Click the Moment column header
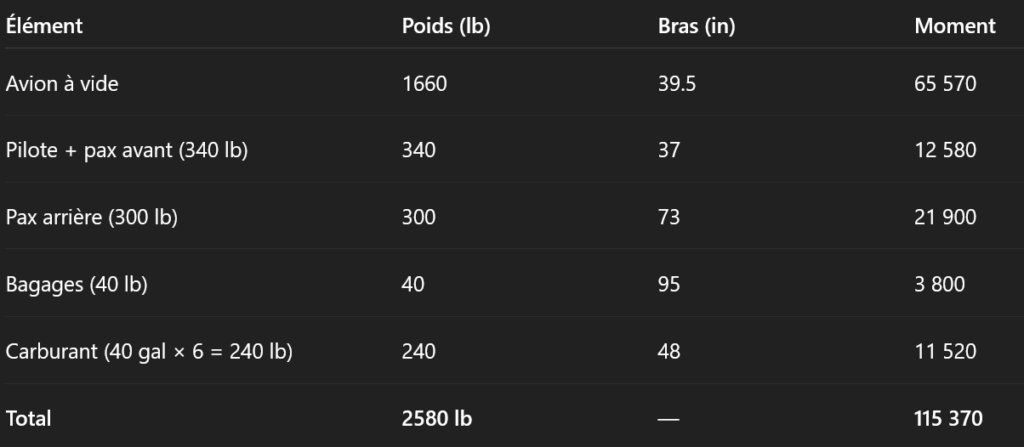Image resolution: width=1024 pixels, height=447 pixels. click(955, 27)
